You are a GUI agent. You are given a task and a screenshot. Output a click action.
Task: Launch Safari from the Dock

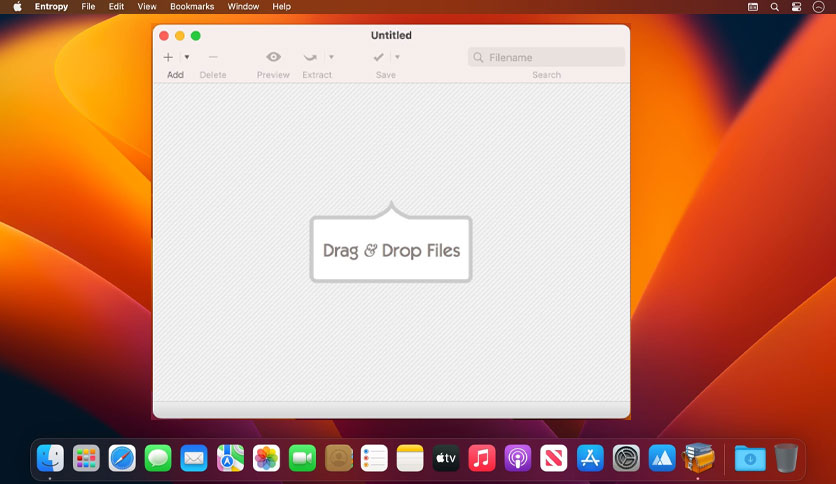(x=122, y=458)
